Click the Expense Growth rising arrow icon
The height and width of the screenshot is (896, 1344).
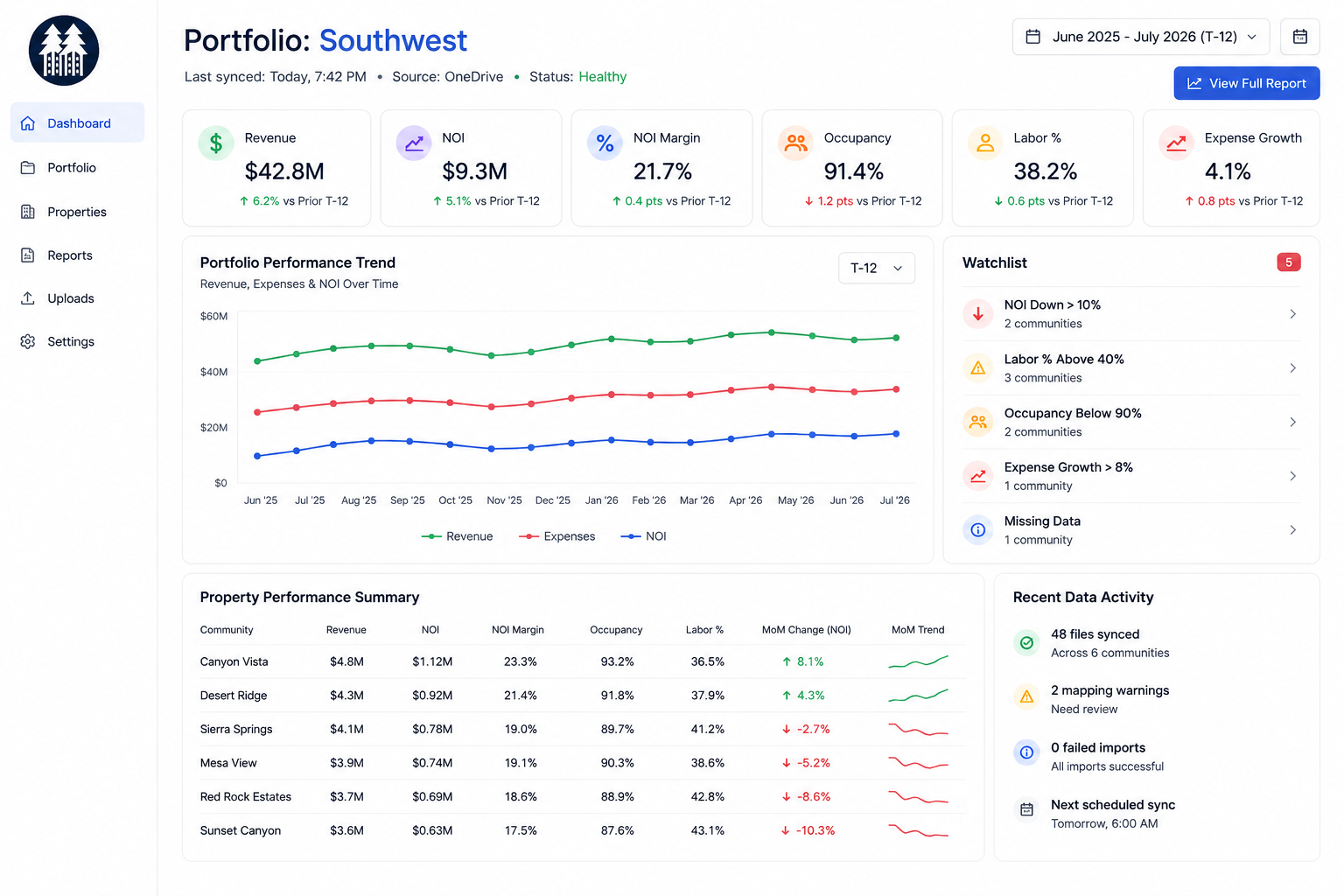1176,143
